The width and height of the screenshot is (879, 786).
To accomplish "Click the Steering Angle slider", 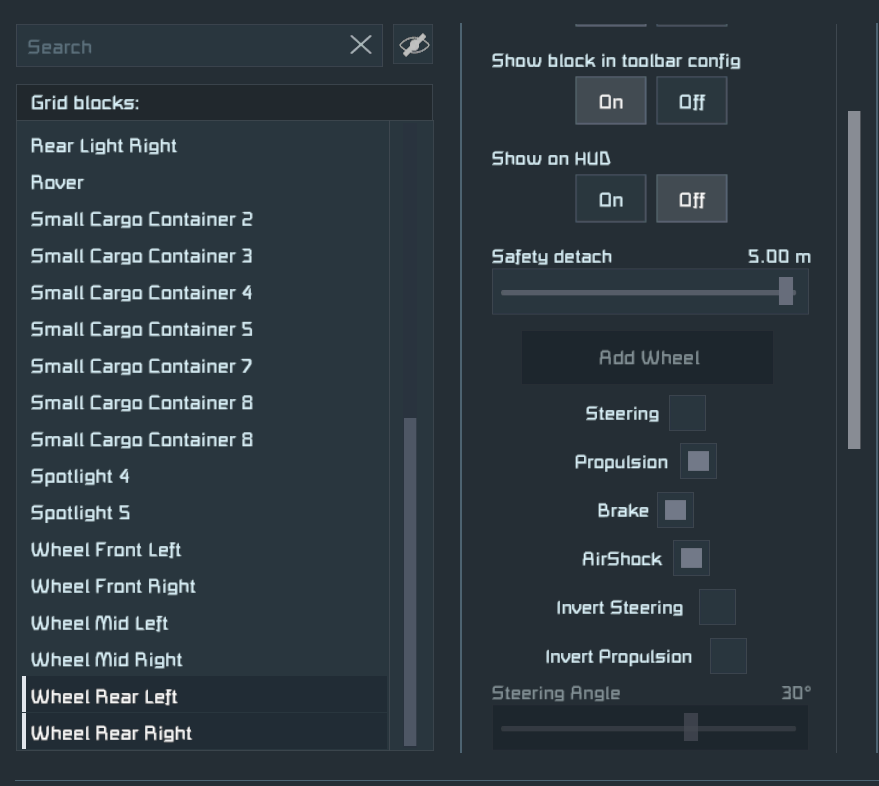I will (x=690, y=727).
